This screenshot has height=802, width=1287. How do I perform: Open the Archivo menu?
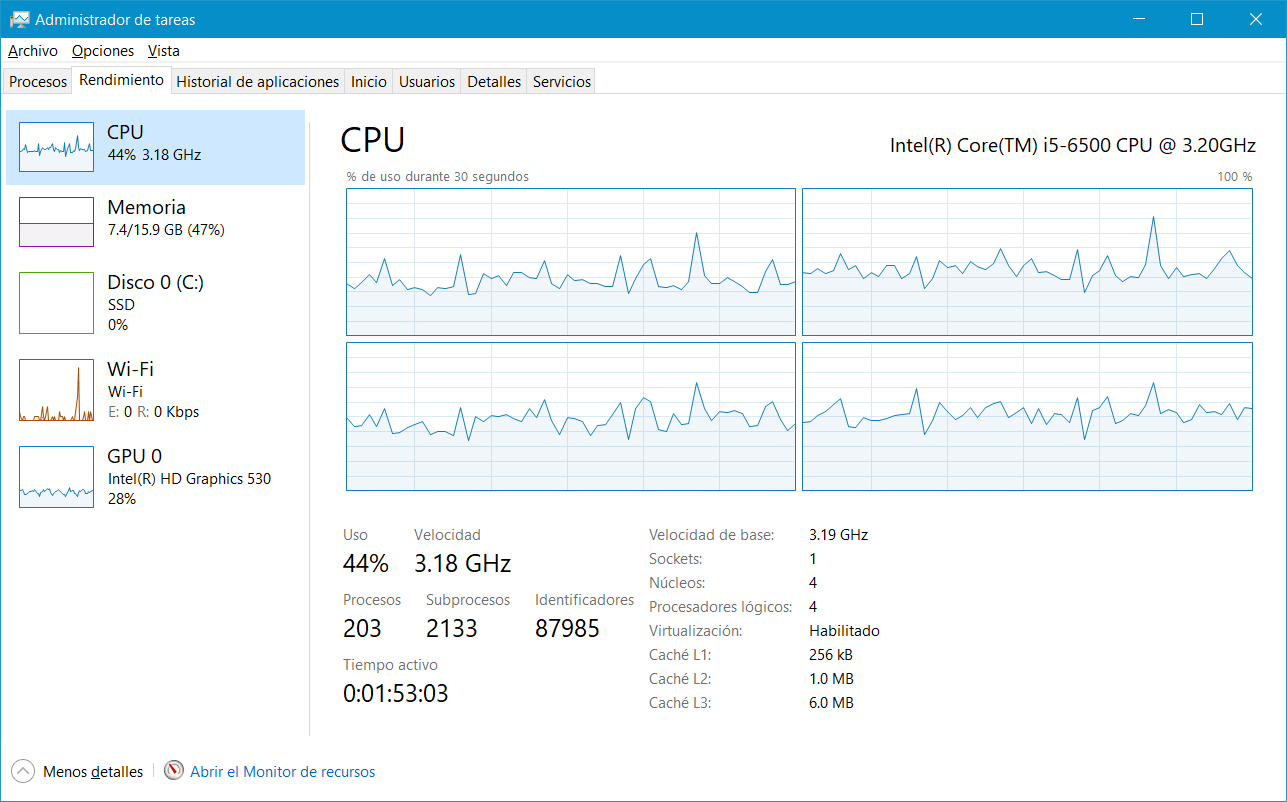(x=33, y=50)
